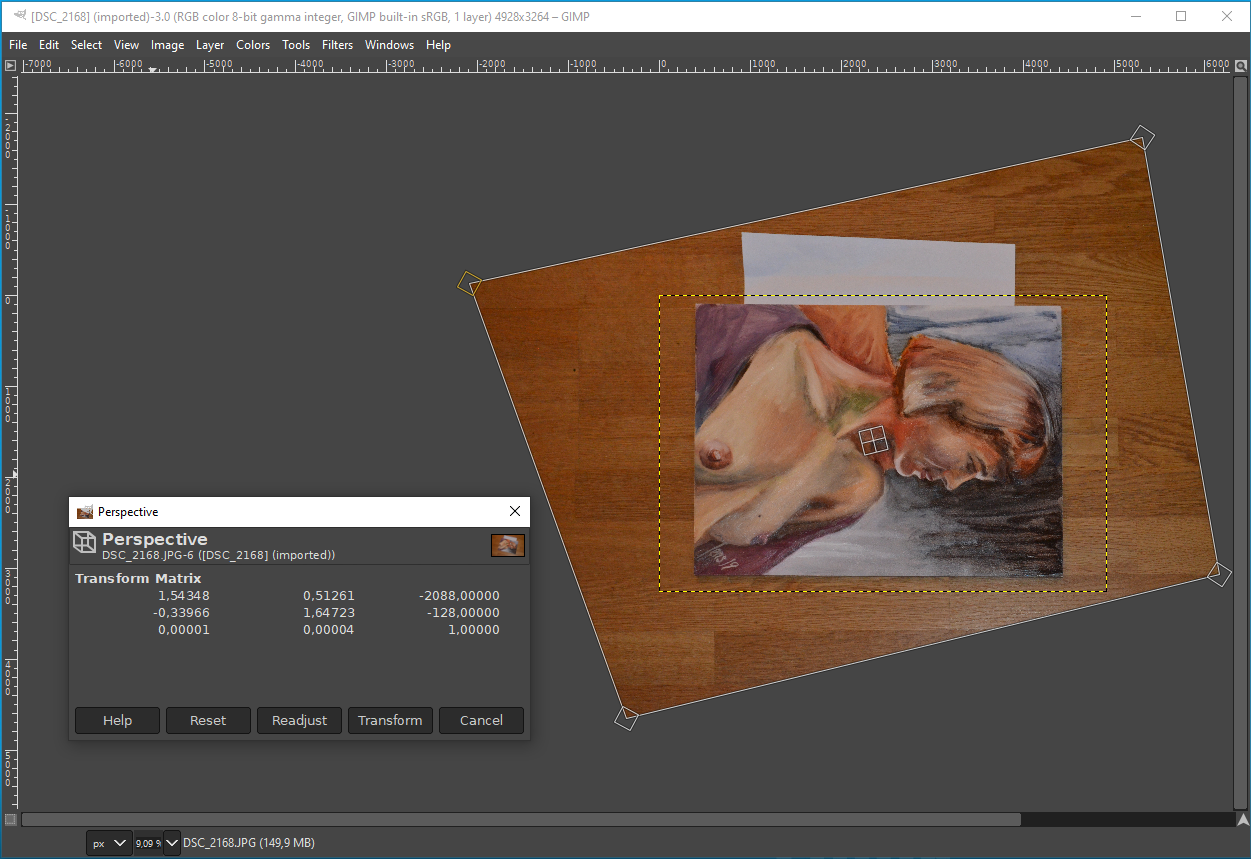This screenshot has width=1251, height=859.
Task: Click matrix value 0,00001
Action: pyautogui.click(x=184, y=630)
